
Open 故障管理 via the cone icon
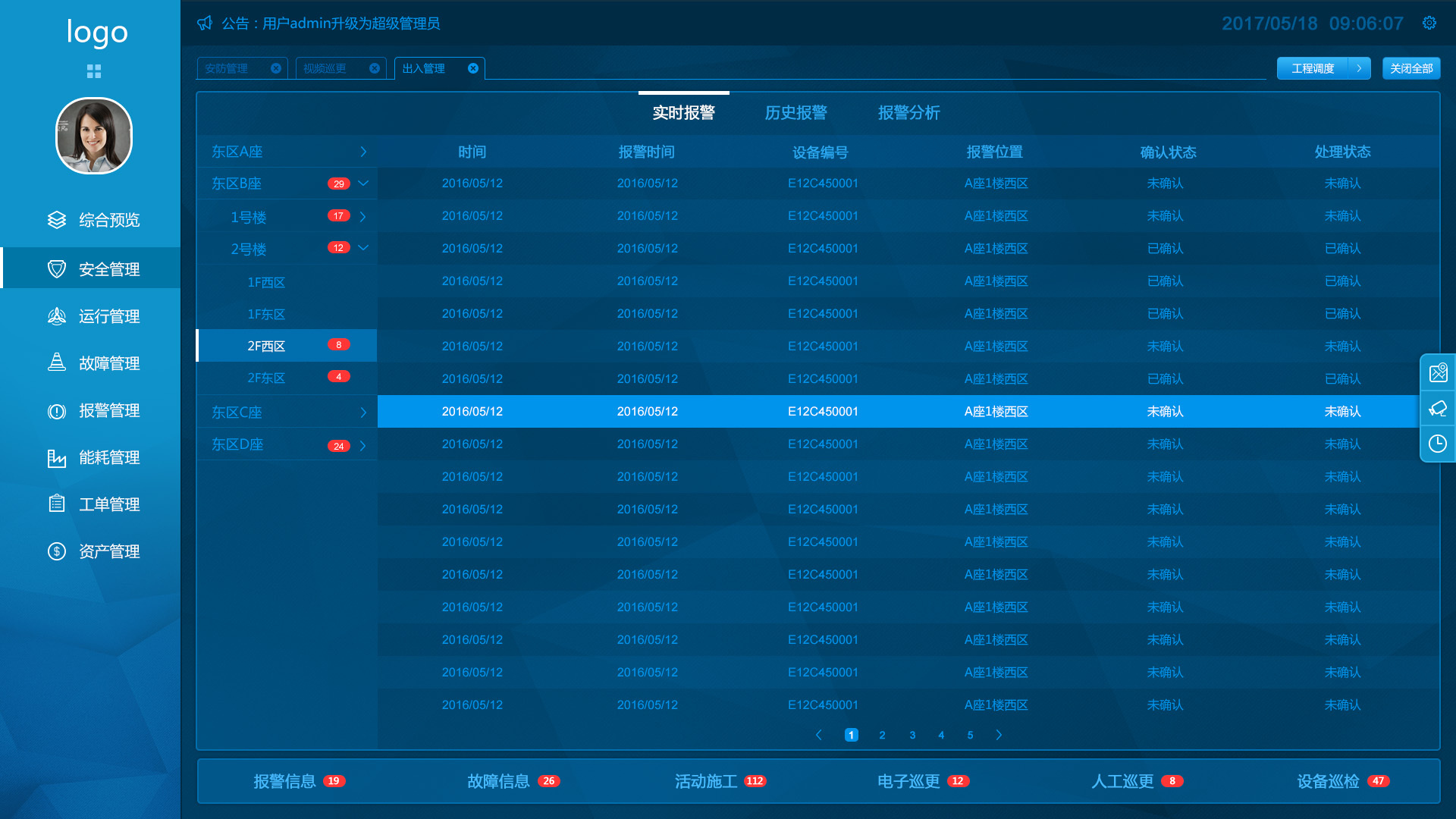point(57,363)
